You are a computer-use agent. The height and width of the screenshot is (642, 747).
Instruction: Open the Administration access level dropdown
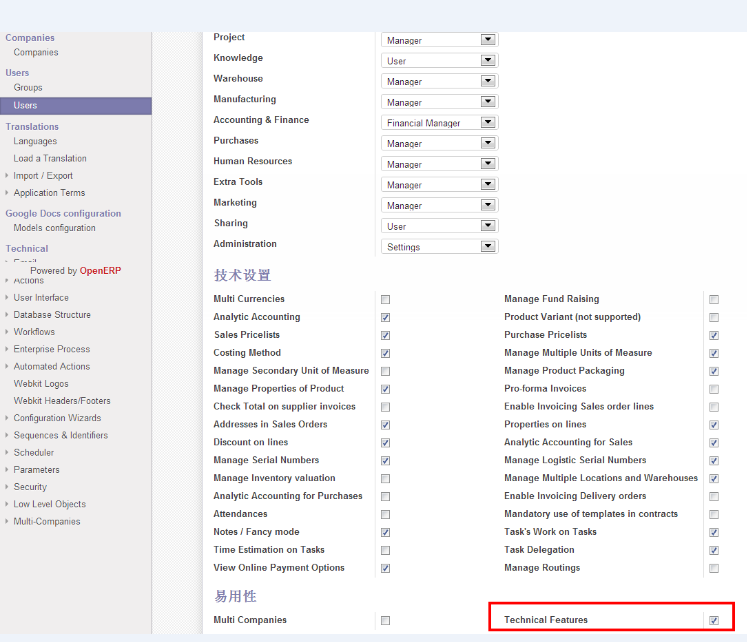tap(439, 247)
